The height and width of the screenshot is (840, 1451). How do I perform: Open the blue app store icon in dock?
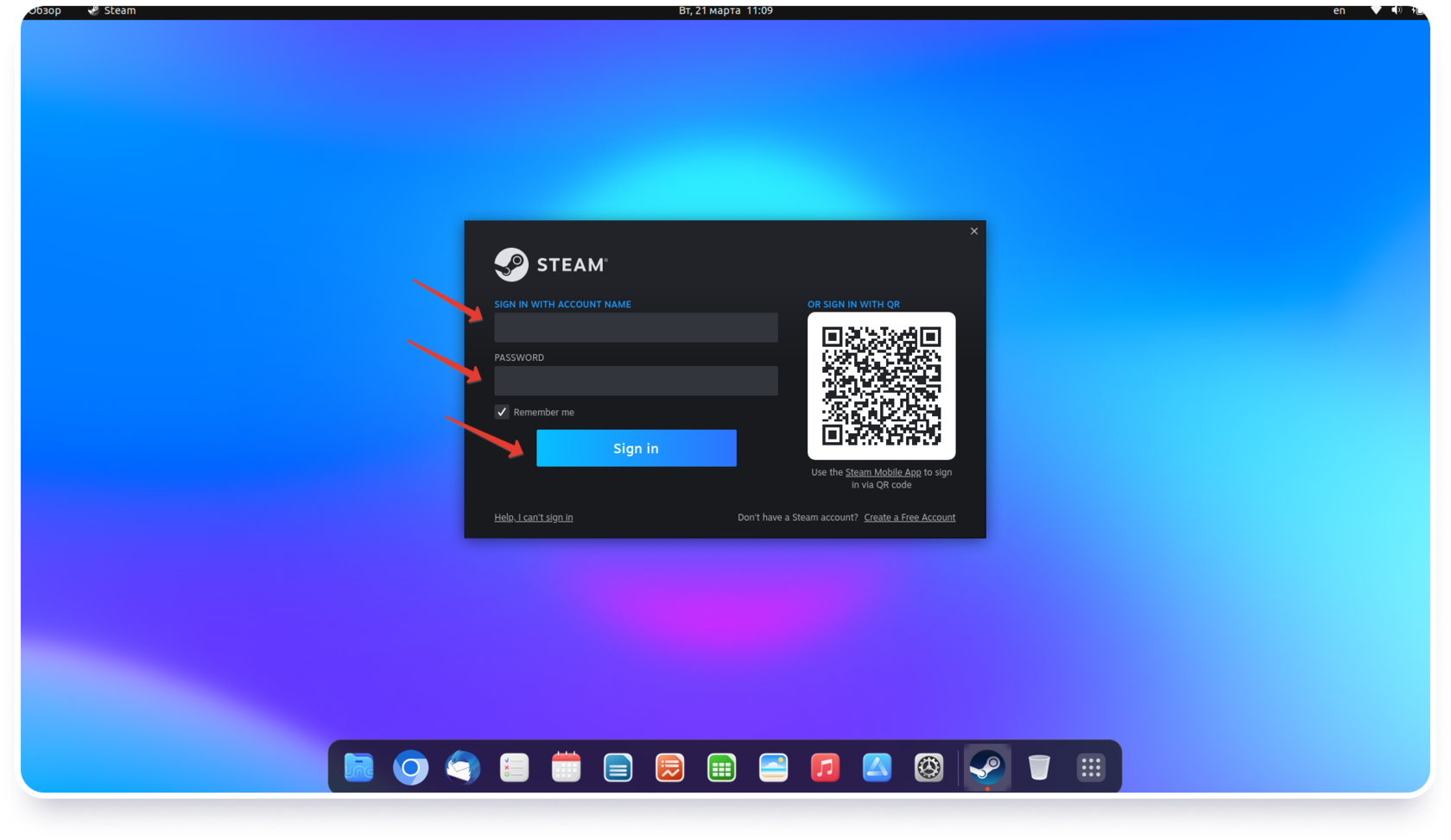pos(877,767)
